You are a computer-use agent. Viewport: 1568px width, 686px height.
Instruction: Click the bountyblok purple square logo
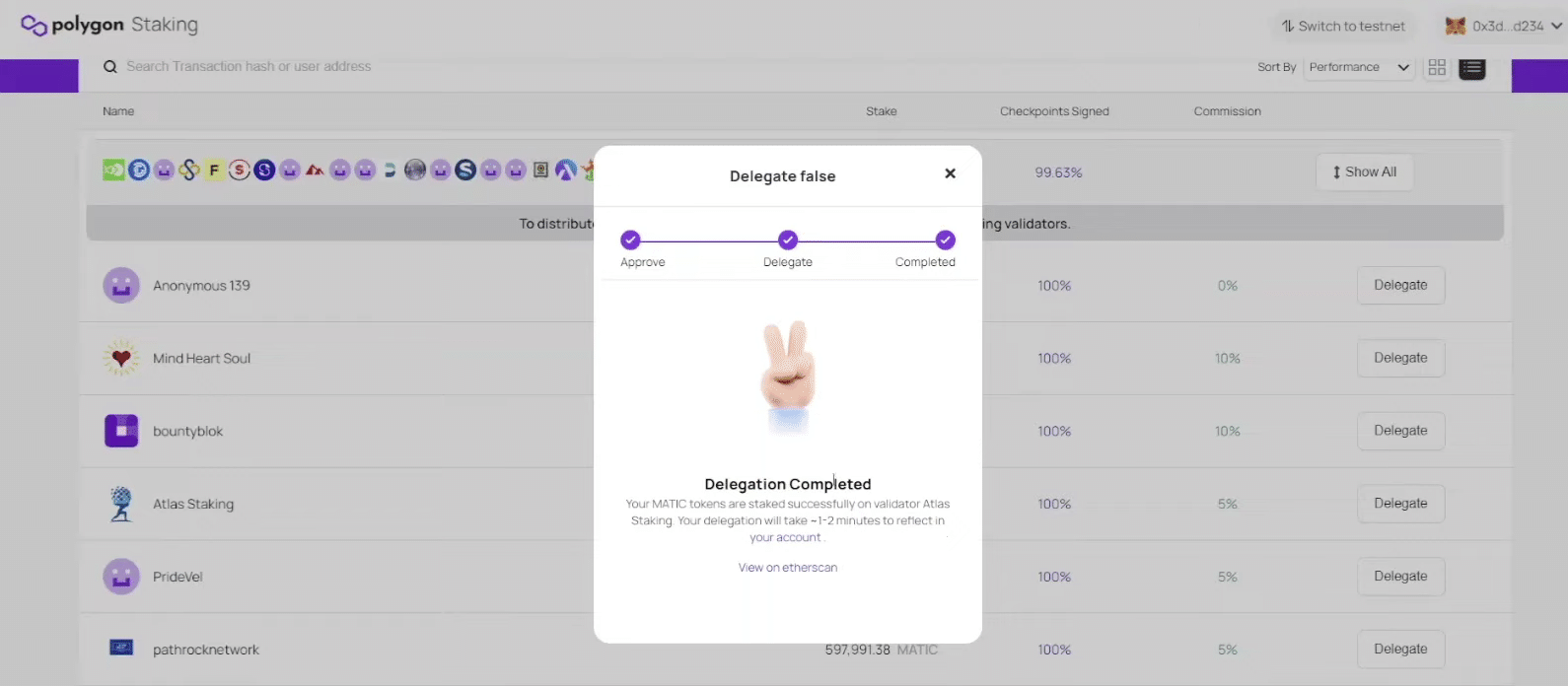coord(121,431)
